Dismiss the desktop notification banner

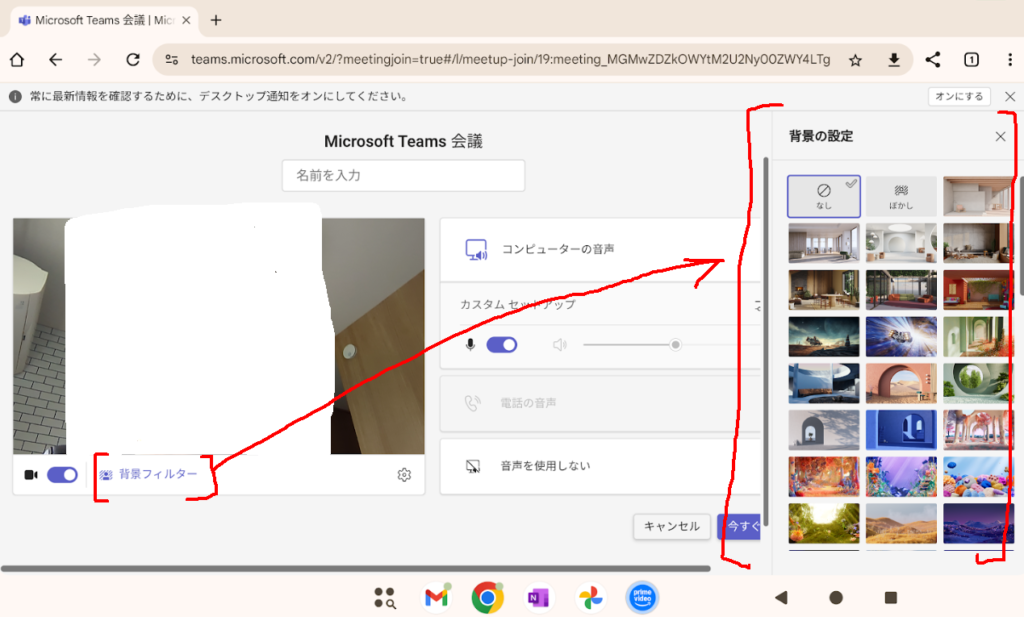click(1010, 97)
